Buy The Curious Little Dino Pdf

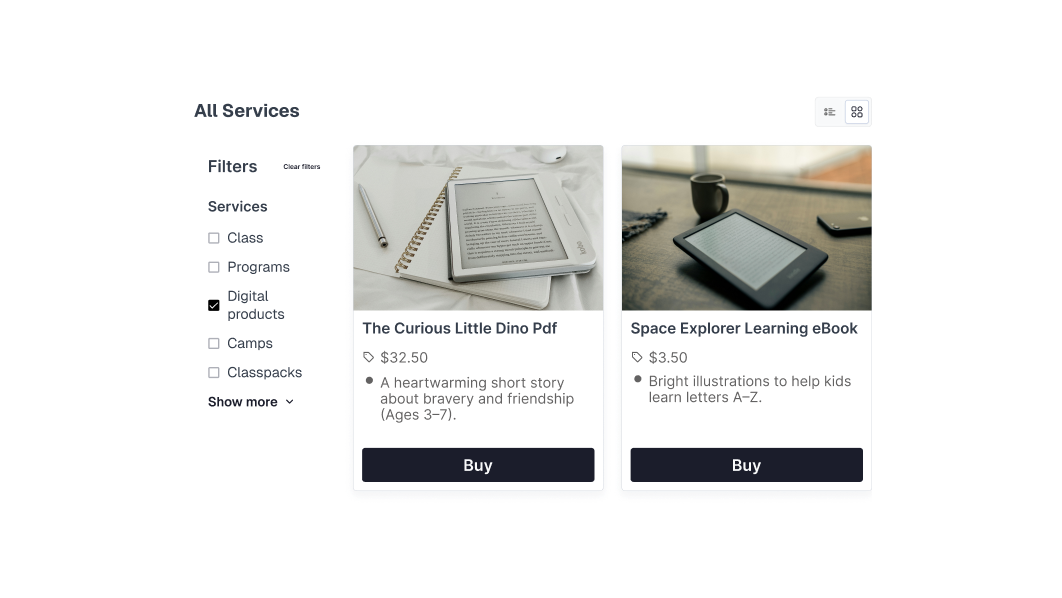click(478, 465)
